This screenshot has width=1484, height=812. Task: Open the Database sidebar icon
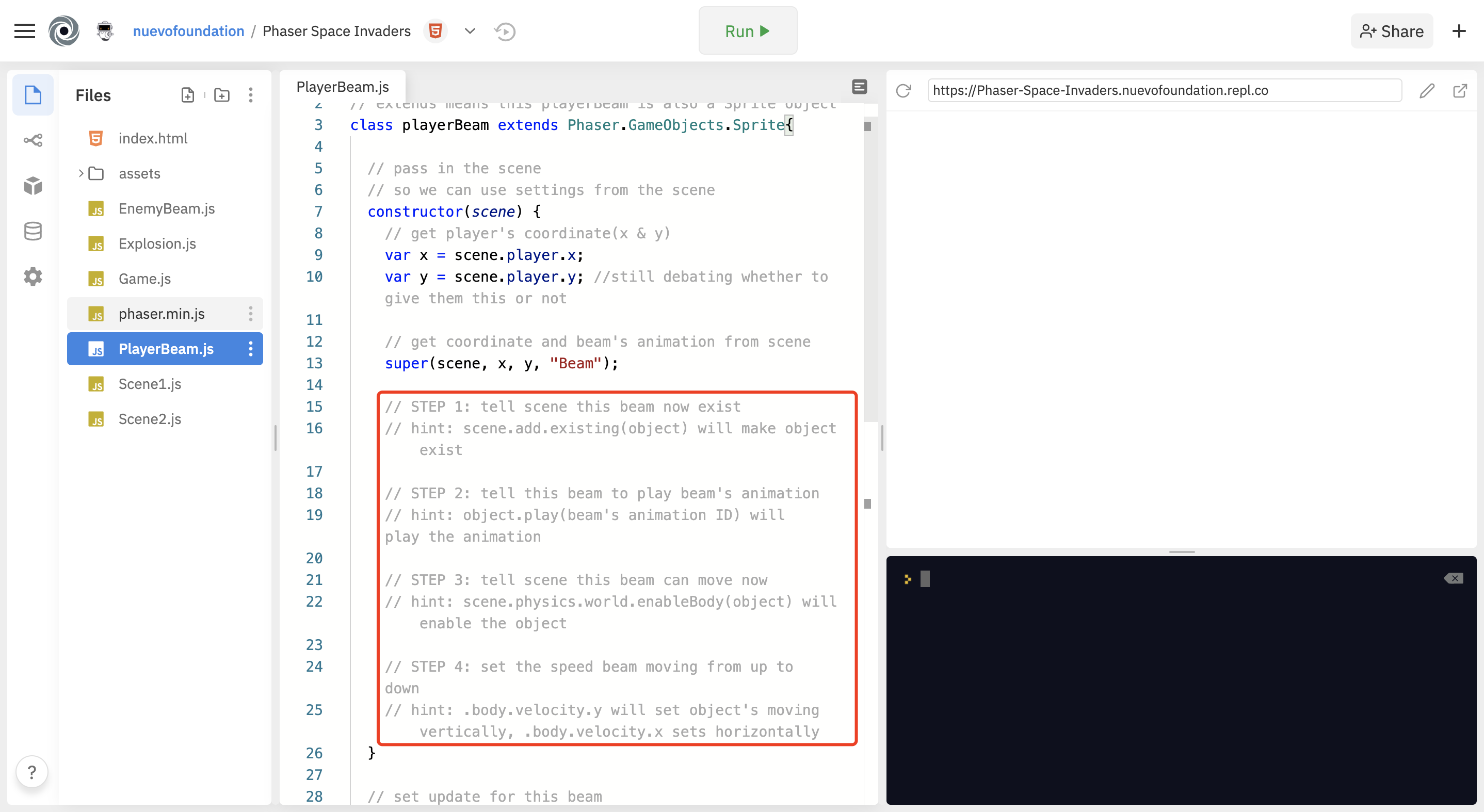point(33,231)
